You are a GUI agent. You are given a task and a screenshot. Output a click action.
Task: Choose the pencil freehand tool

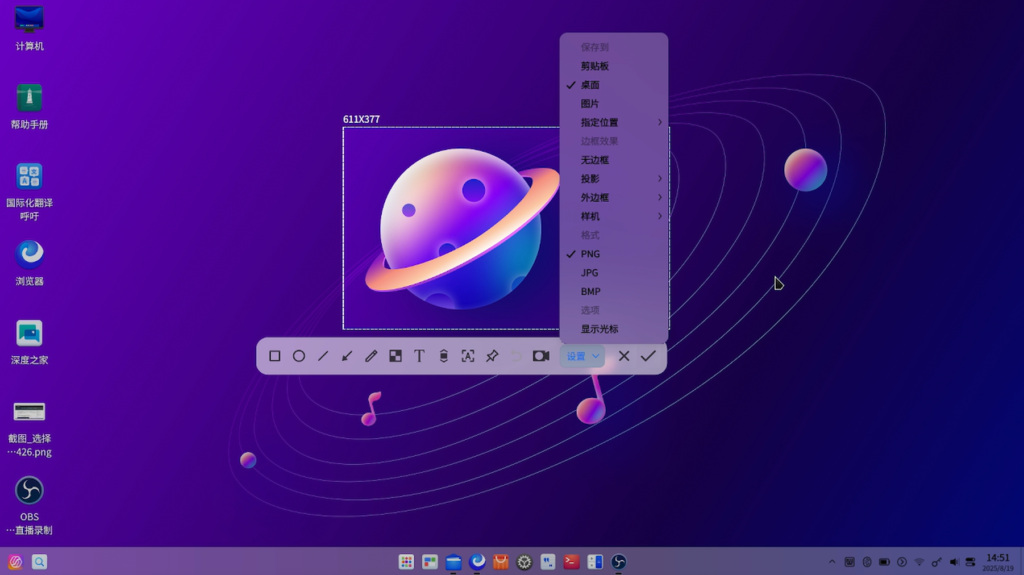[371, 356]
